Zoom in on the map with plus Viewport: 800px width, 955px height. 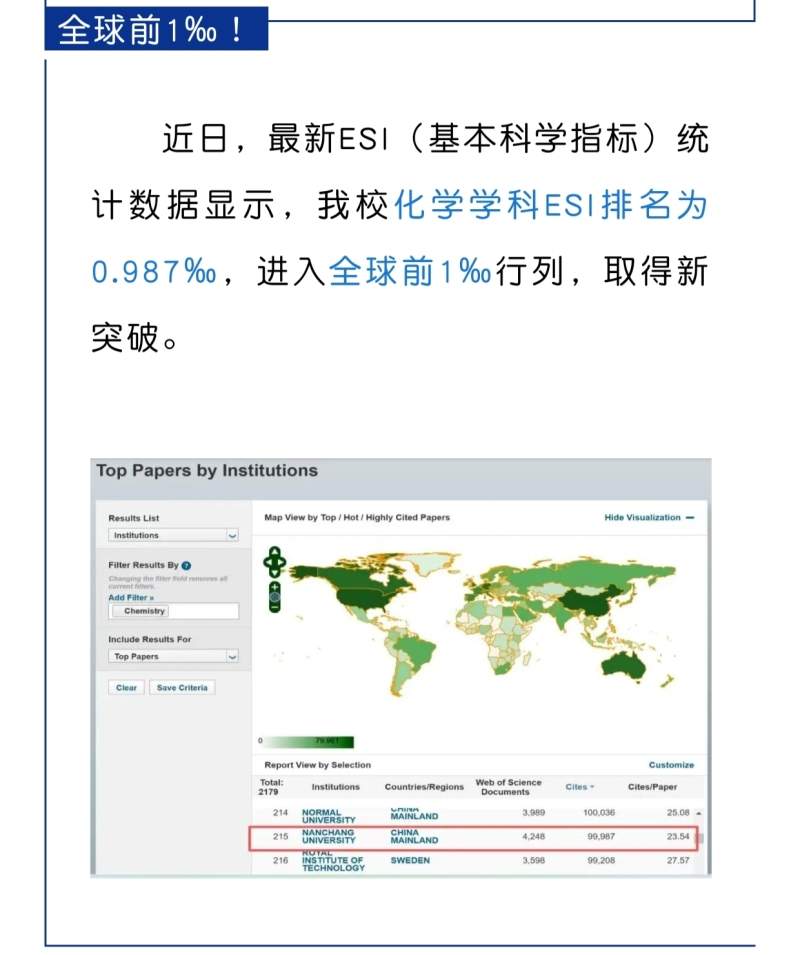[x=274, y=587]
